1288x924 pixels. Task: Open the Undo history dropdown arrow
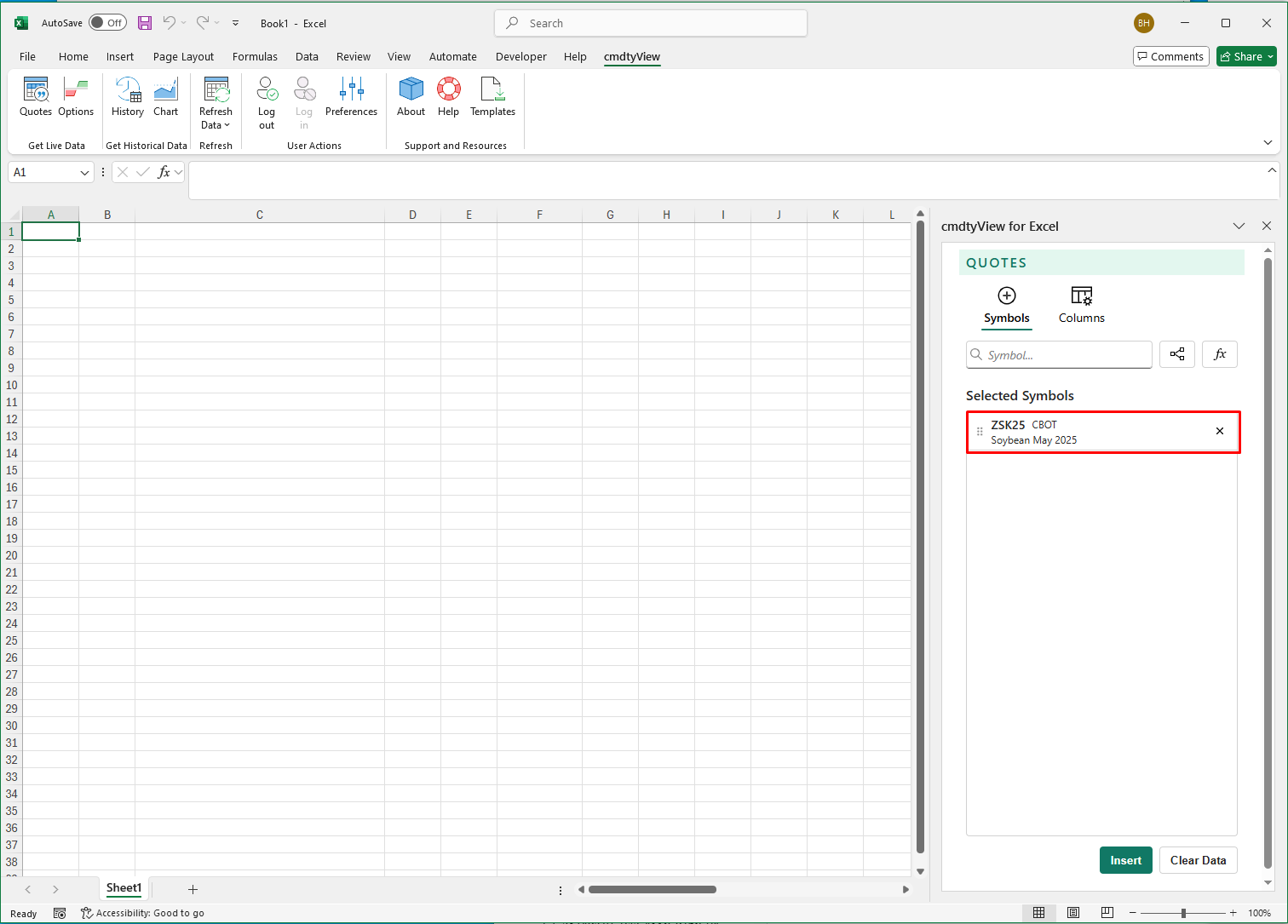(x=183, y=23)
